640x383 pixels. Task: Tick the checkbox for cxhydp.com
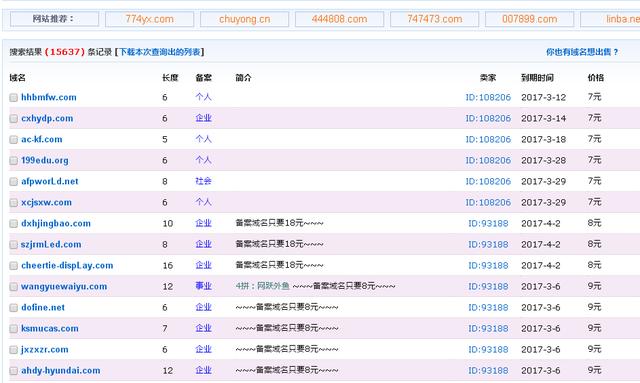(13, 118)
